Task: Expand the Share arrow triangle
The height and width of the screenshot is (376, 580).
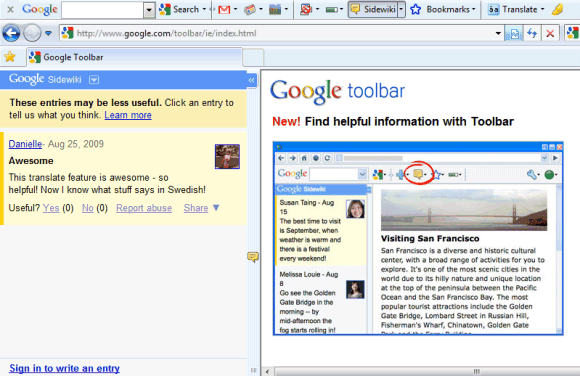Action: coord(216,208)
